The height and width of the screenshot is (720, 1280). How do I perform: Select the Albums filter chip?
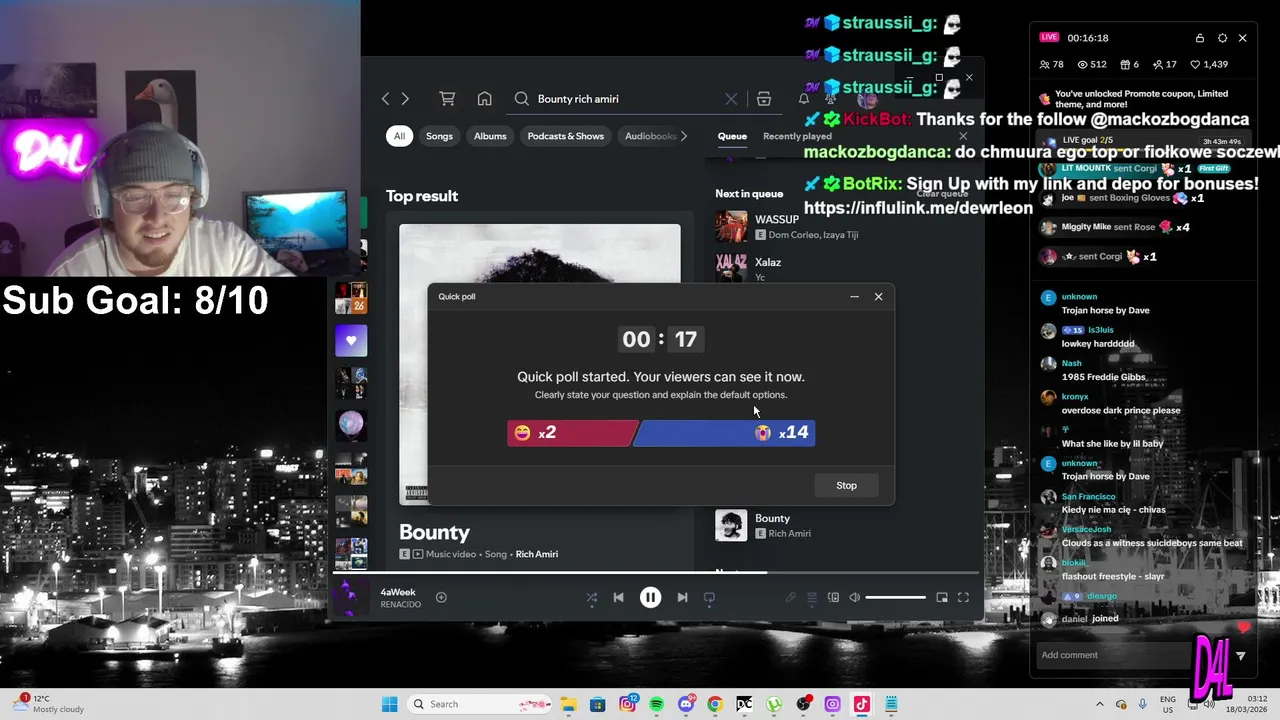click(490, 136)
